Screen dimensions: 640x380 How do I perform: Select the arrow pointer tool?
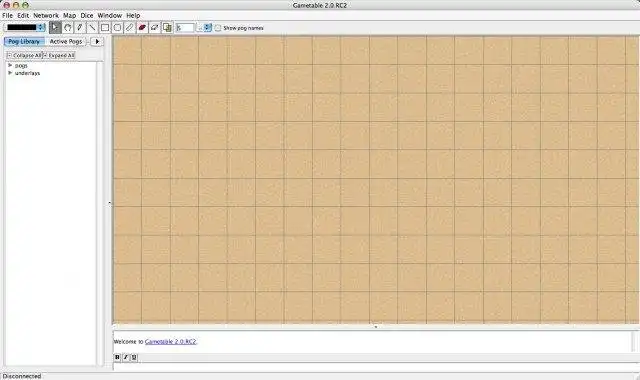click(55, 28)
